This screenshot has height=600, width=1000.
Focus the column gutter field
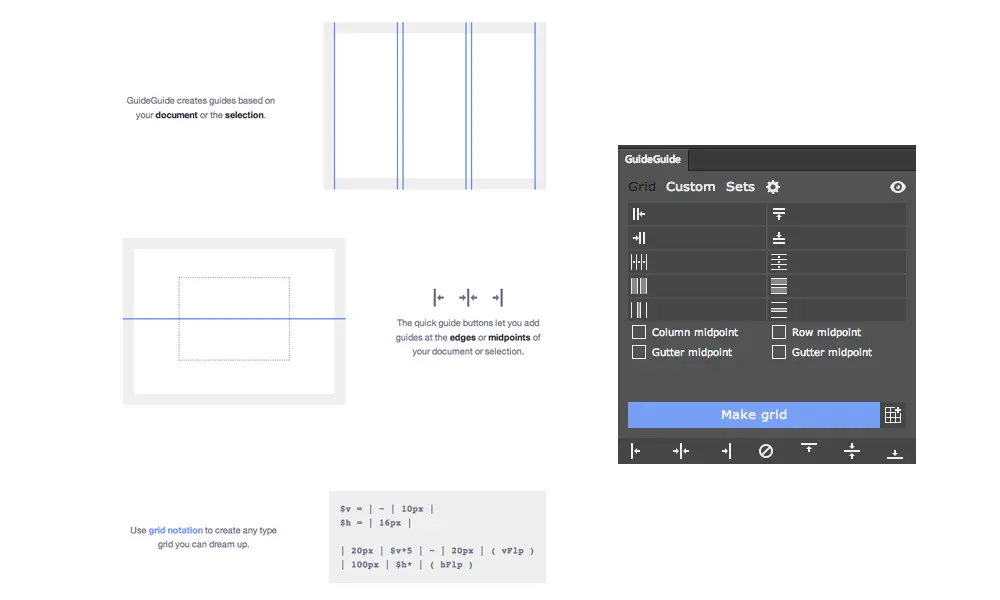point(696,311)
